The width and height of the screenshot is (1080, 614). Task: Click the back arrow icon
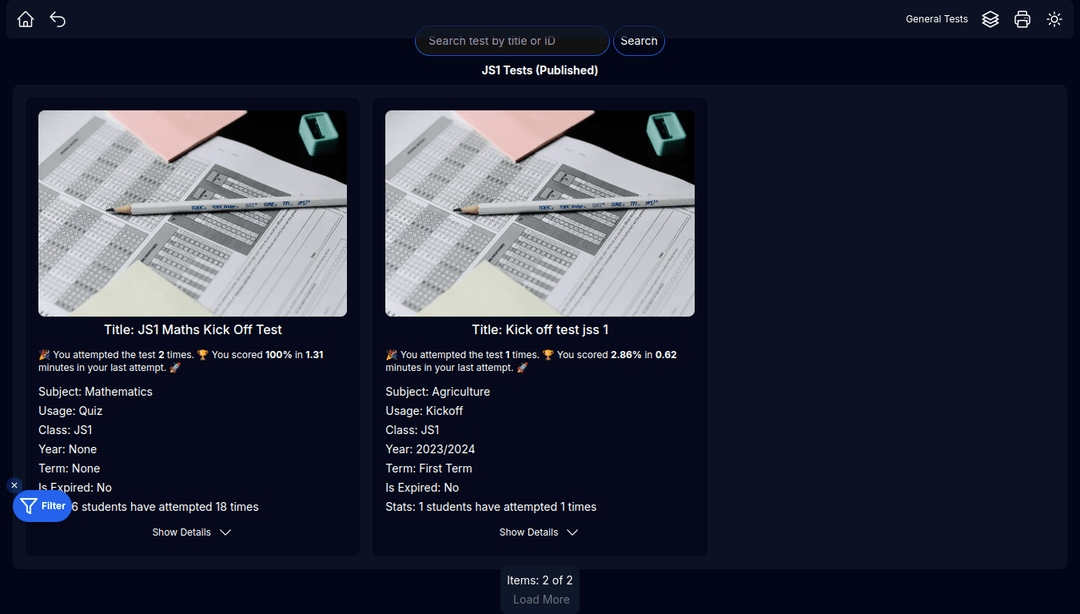58,19
